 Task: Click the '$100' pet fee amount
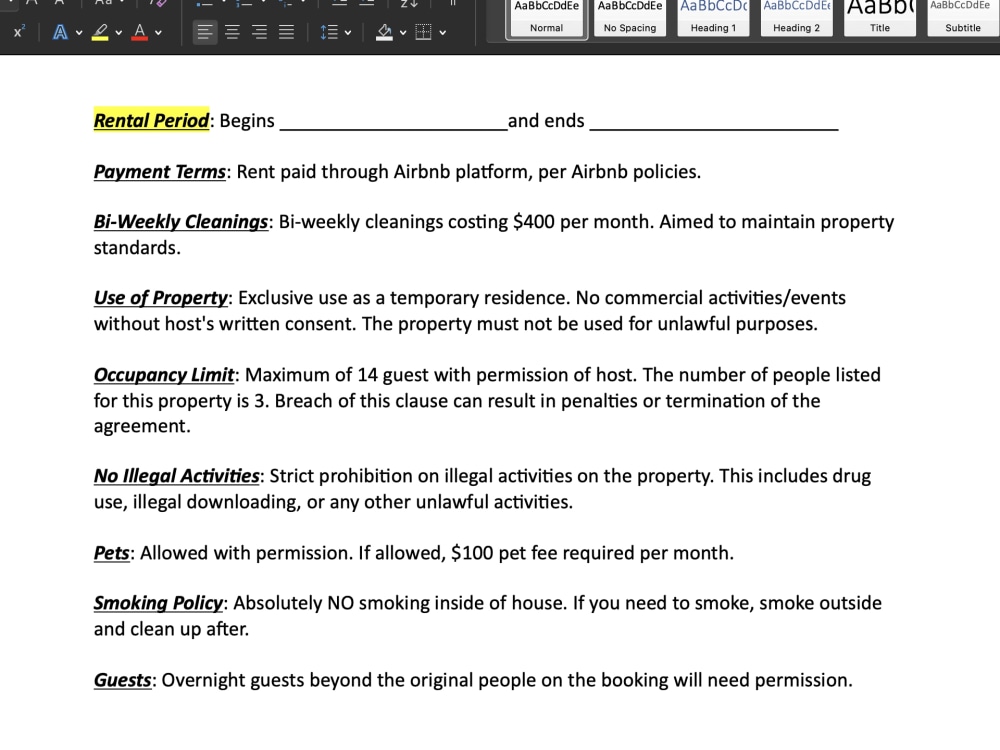click(x=472, y=553)
